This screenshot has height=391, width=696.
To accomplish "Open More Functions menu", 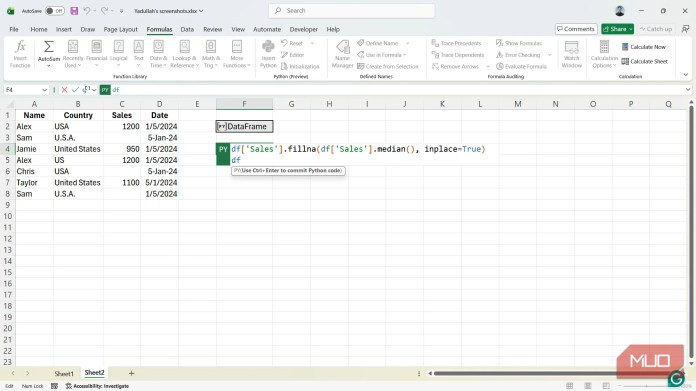I will (237, 54).
